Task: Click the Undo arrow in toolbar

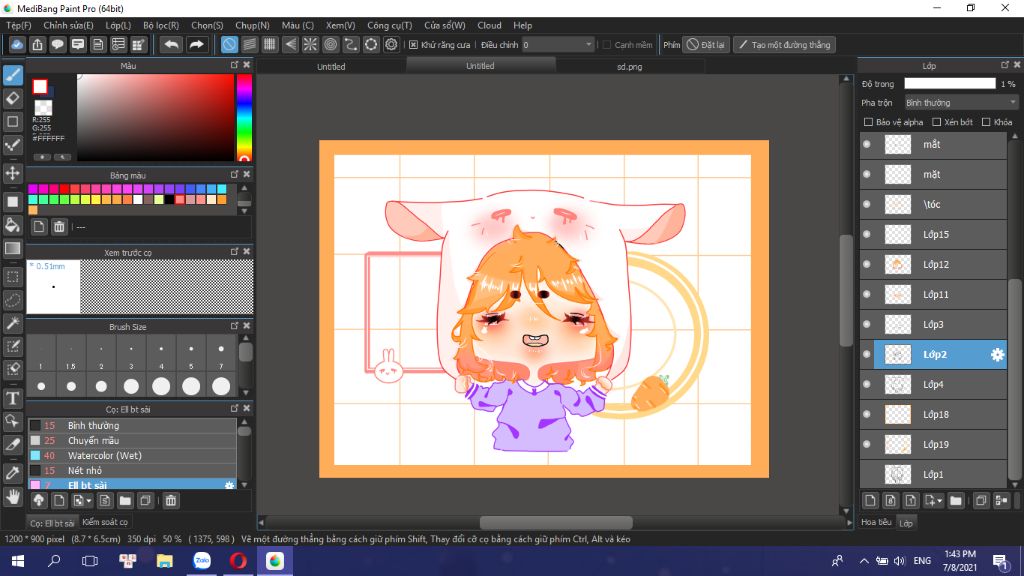Action: tap(171, 44)
